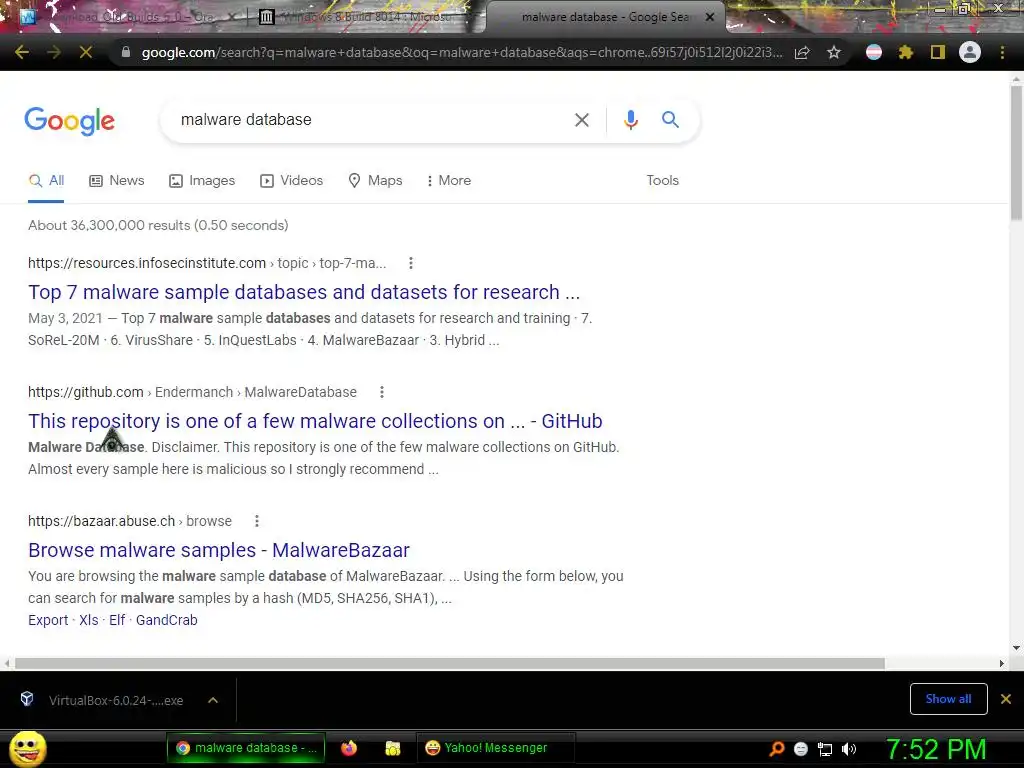The height and width of the screenshot is (768, 1024).
Task: Submit search with magnifier icon
Action: click(x=670, y=120)
